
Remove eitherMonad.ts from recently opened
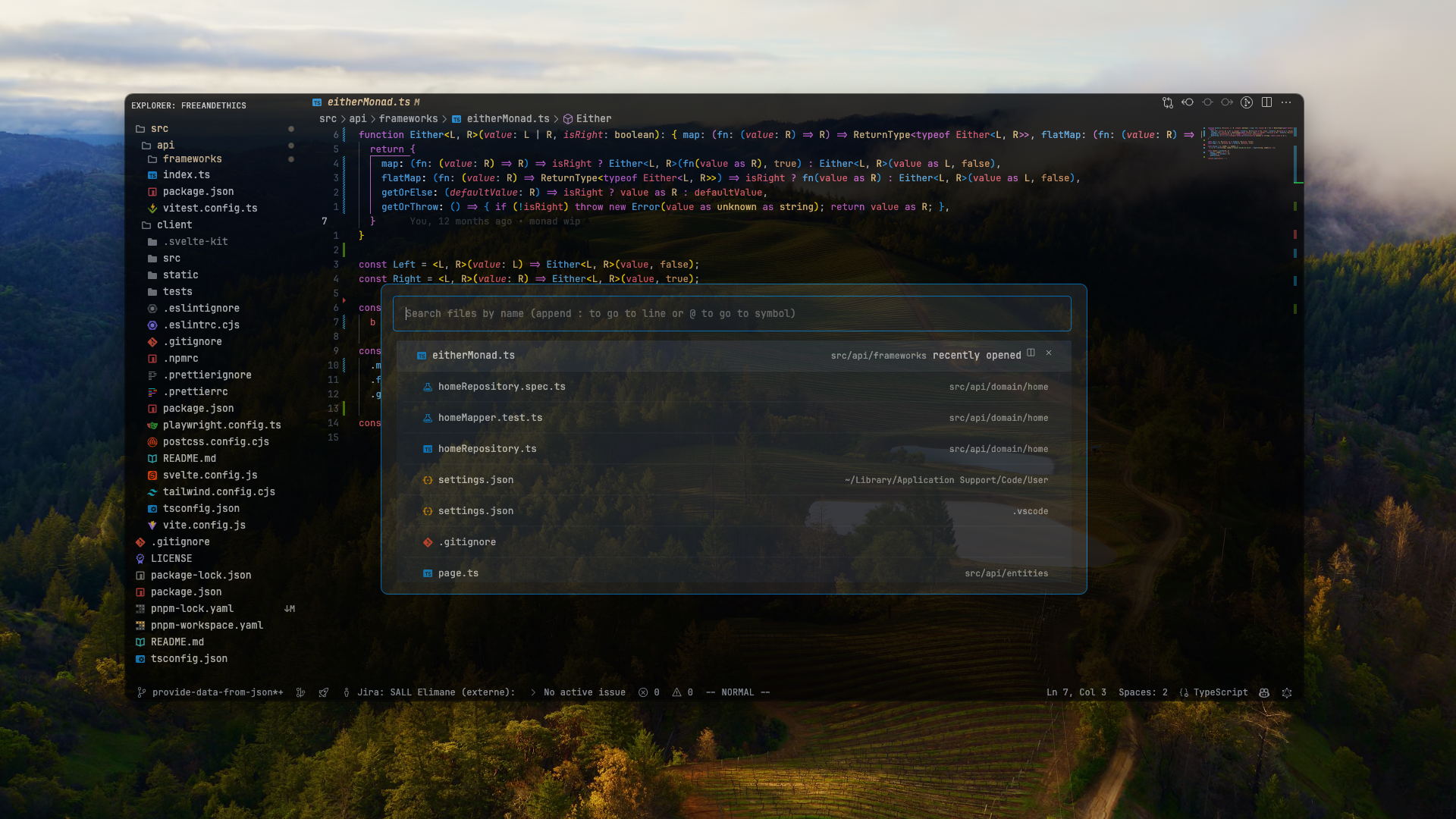pyautogui.click(x=1049, y=353)
